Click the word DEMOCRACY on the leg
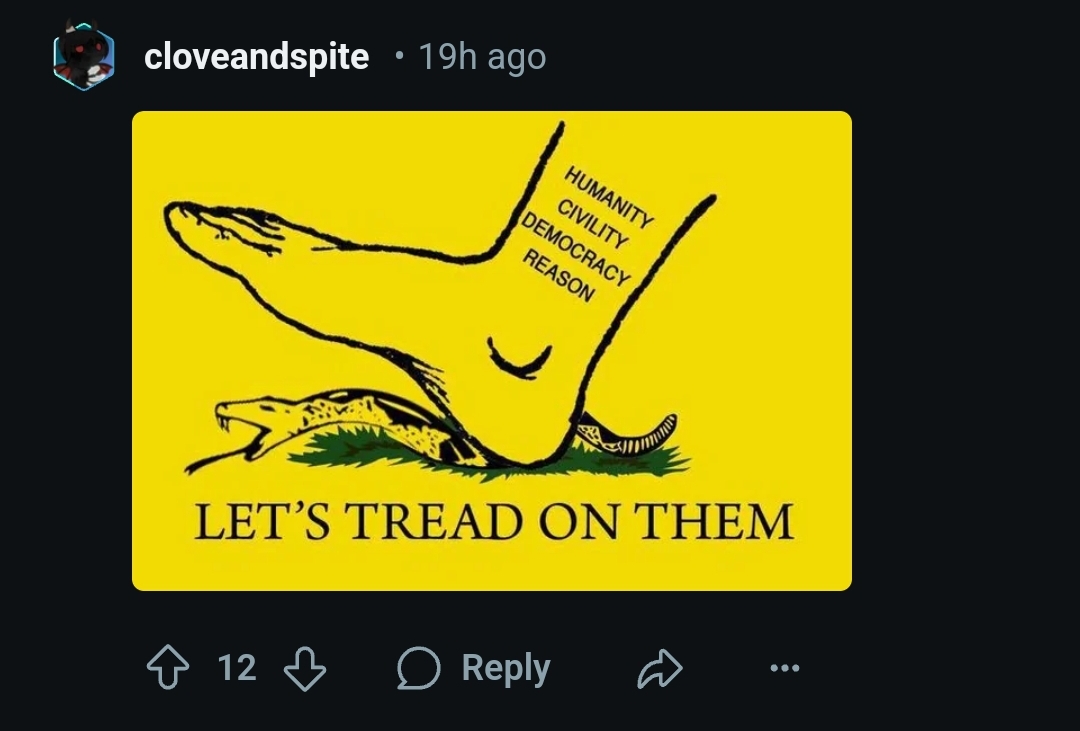Screen dimensions: 1080x731 pyautogui.click(x=576, y=249)
